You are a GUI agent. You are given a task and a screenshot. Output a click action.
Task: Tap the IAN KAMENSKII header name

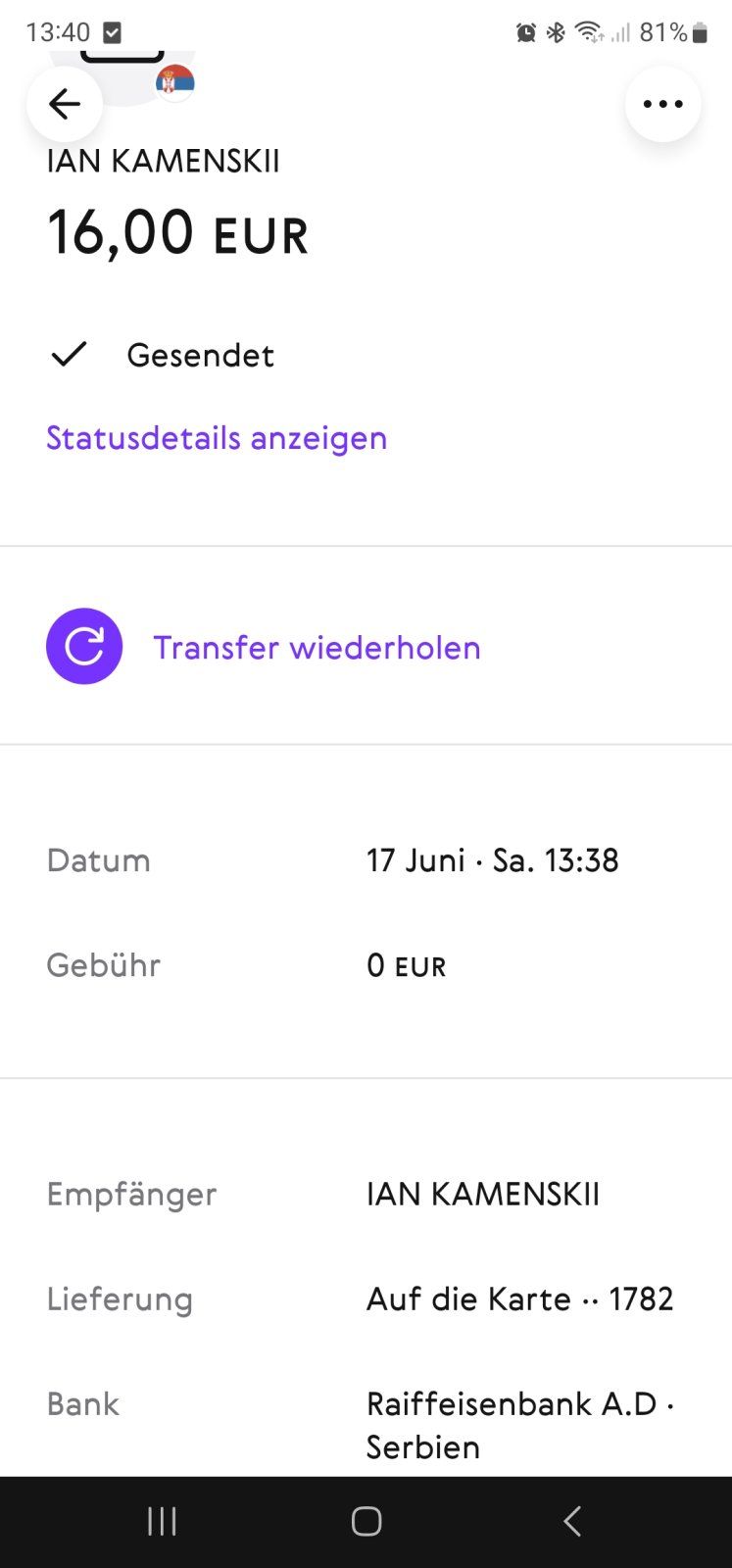click(164, 162)
